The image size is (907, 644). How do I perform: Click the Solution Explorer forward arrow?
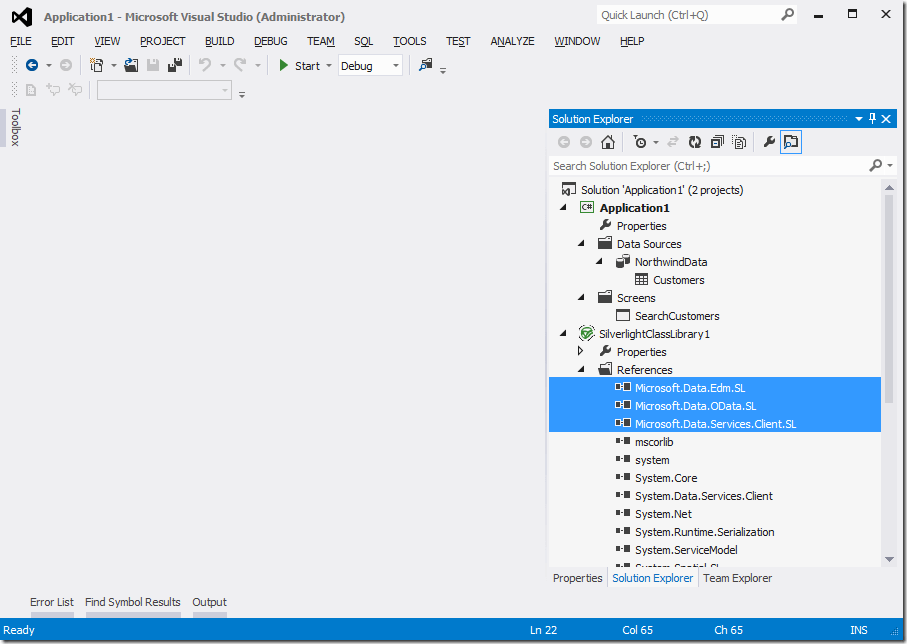pyautogui.click(x=586, y=142)
